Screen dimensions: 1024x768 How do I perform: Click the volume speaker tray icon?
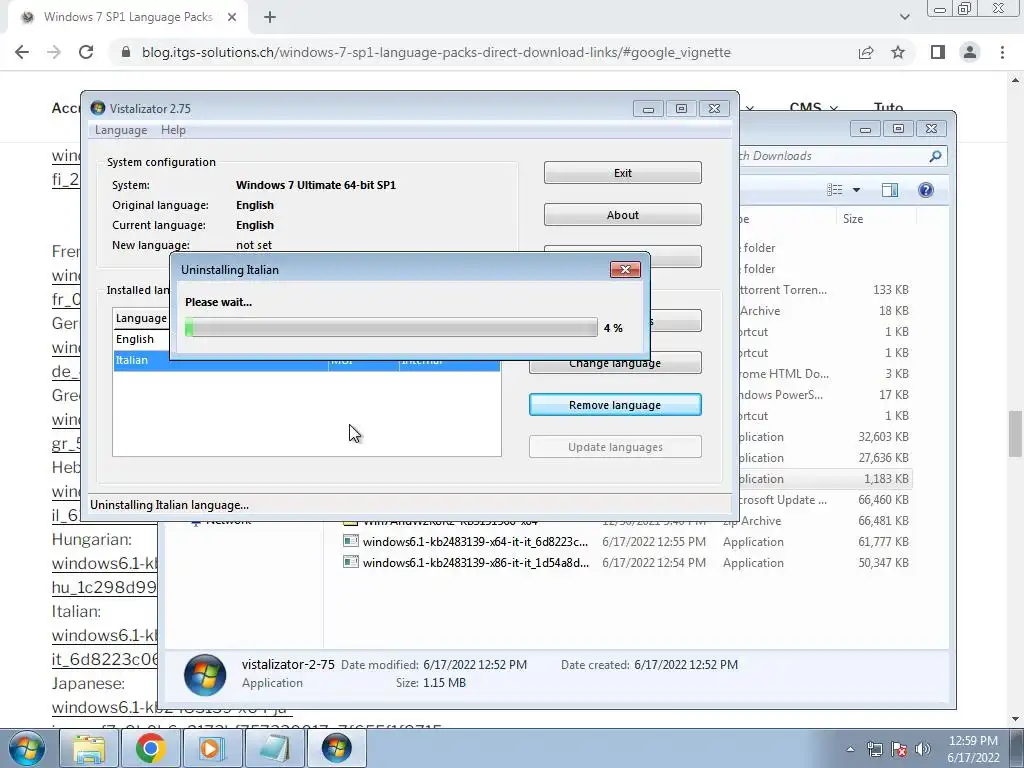coord(923,749)
